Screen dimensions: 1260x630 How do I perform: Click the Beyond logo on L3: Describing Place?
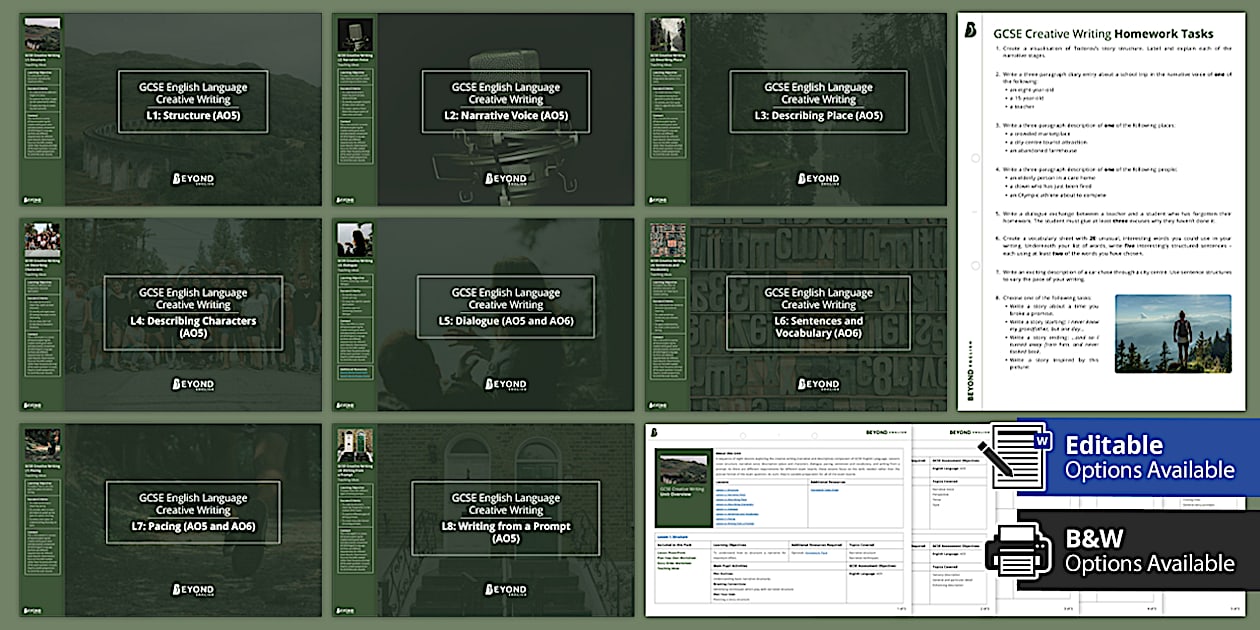(819, 178)
